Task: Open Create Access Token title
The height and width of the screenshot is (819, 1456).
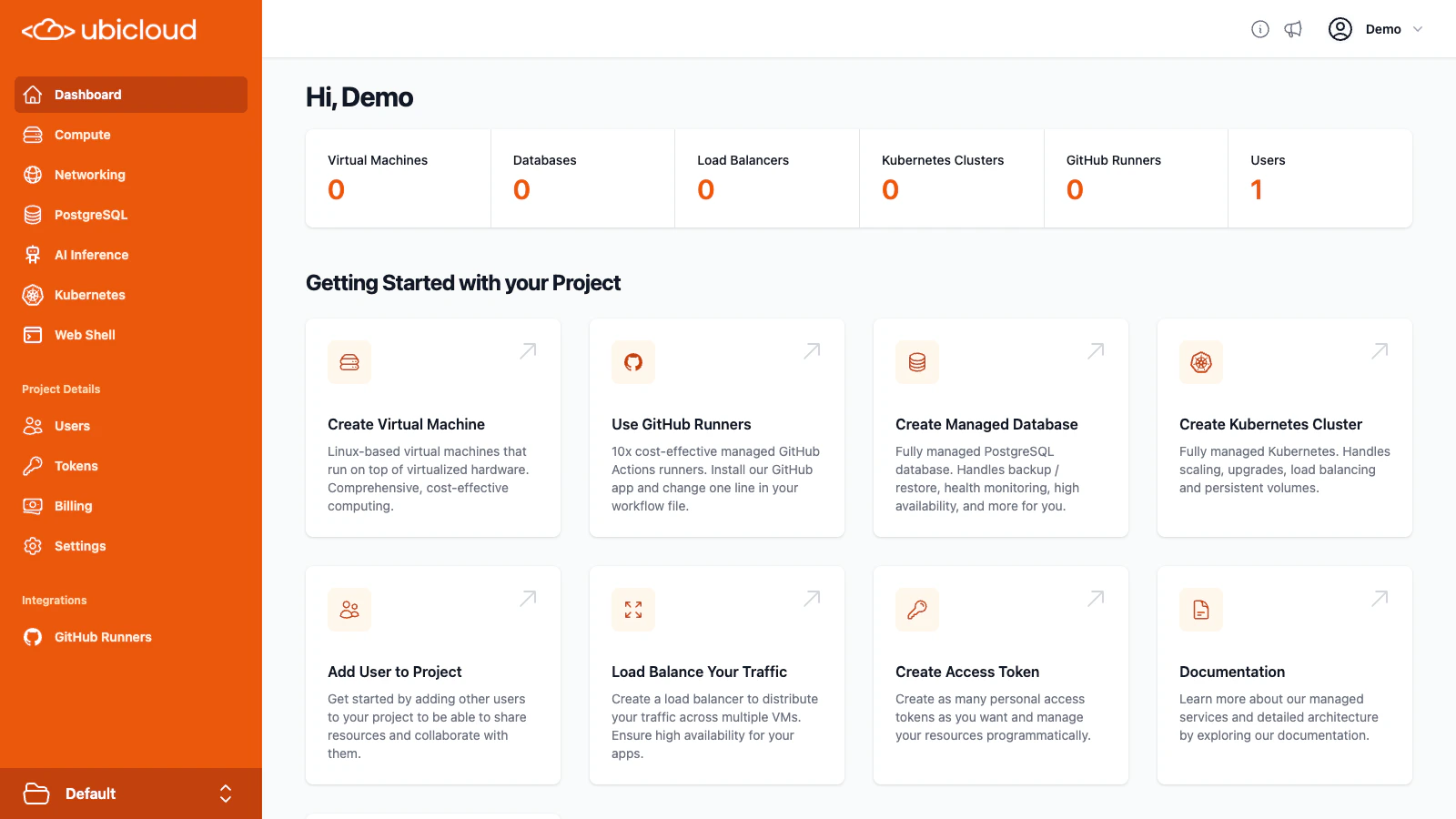Action: tap(967, 672)
